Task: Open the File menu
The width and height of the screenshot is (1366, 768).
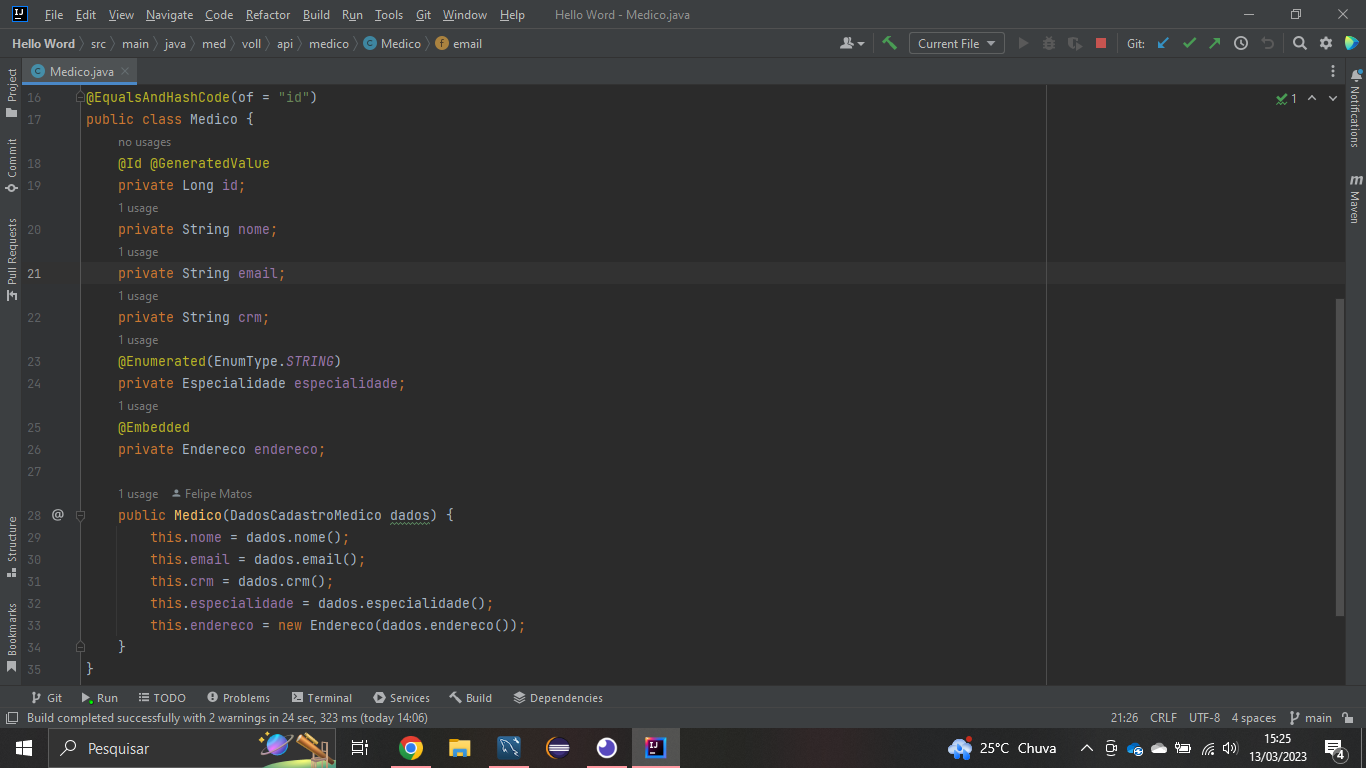Action: click(x=54, y=15)
